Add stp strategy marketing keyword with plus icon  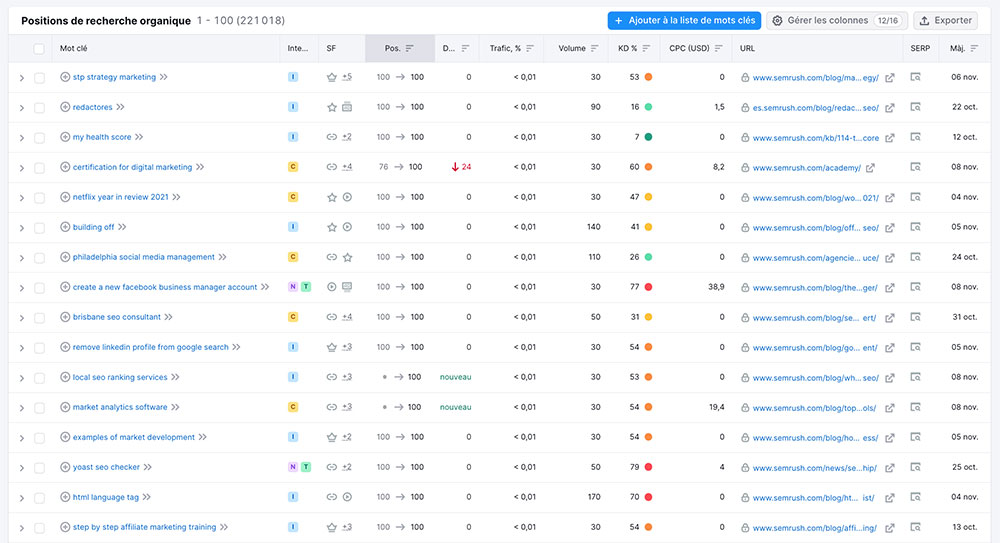tap(64, 77)
